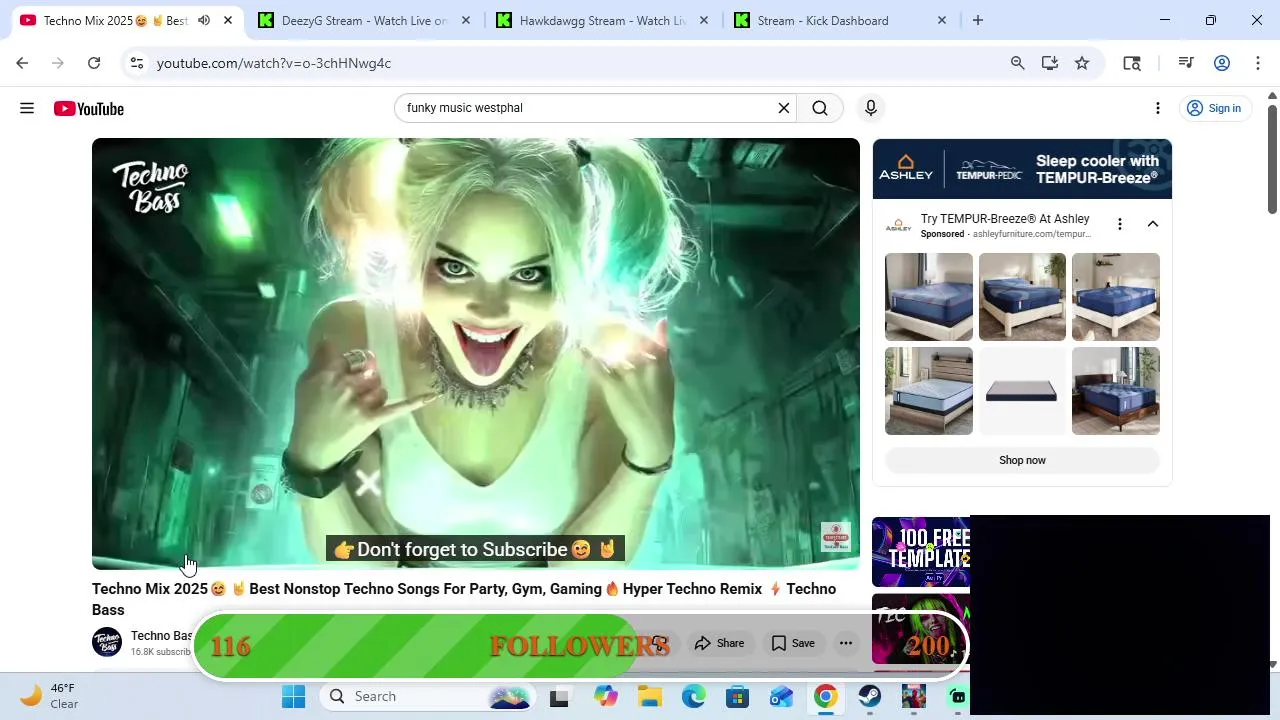Screen dimensions: 1280x720
Task: Clear the YouTube search text with X
Action: pos(784,108)
